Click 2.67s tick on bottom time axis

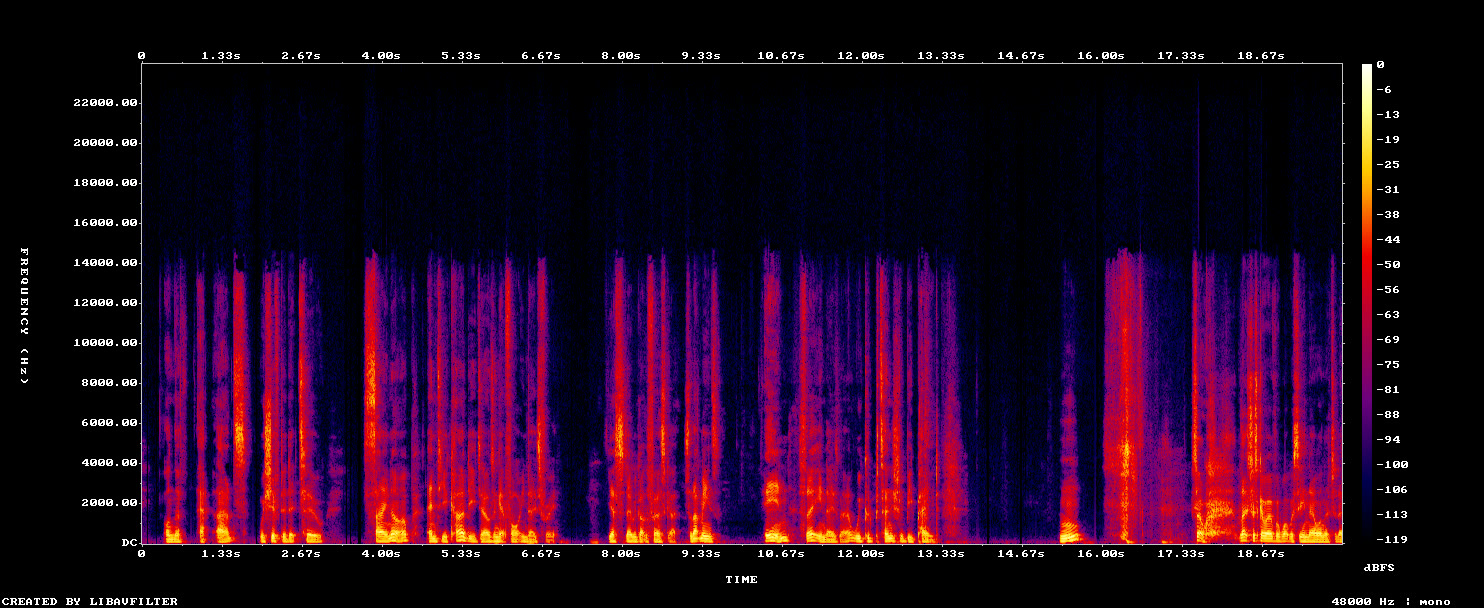click(x=301, y=553)
